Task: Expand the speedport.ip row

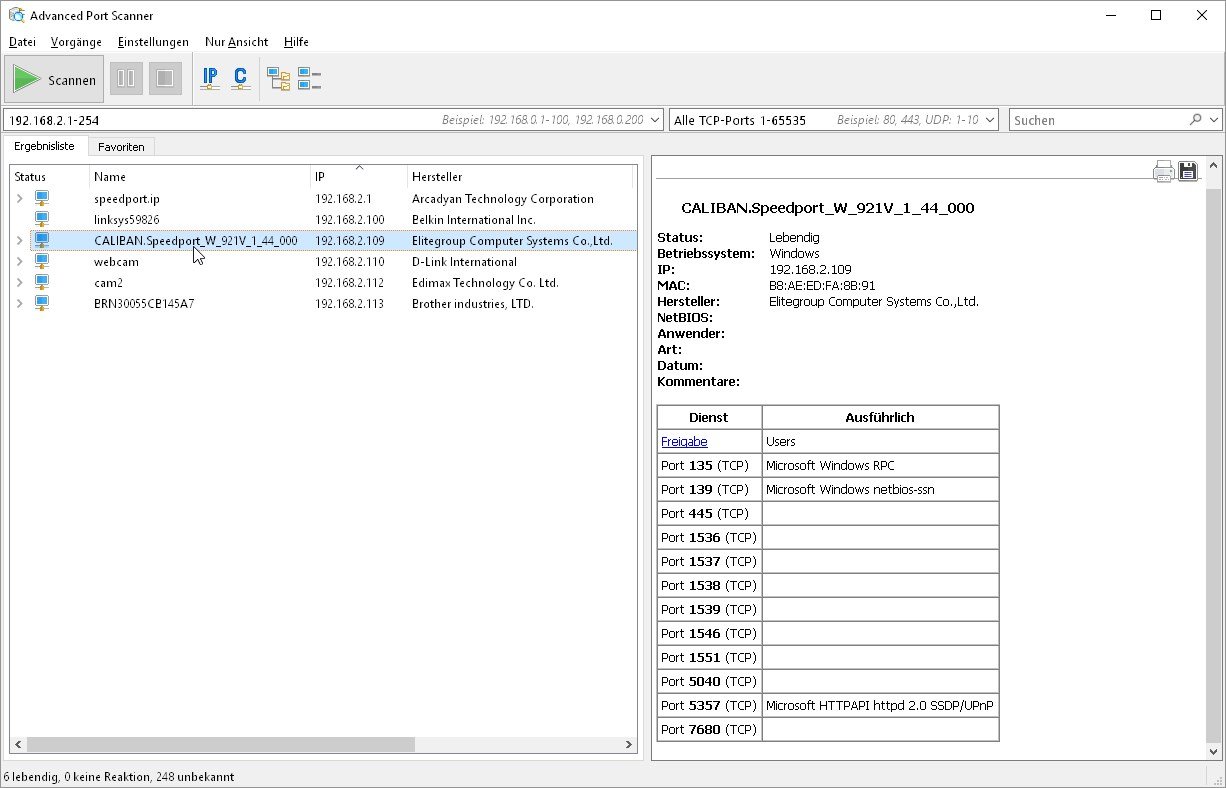Action: [x=19, y=199]
